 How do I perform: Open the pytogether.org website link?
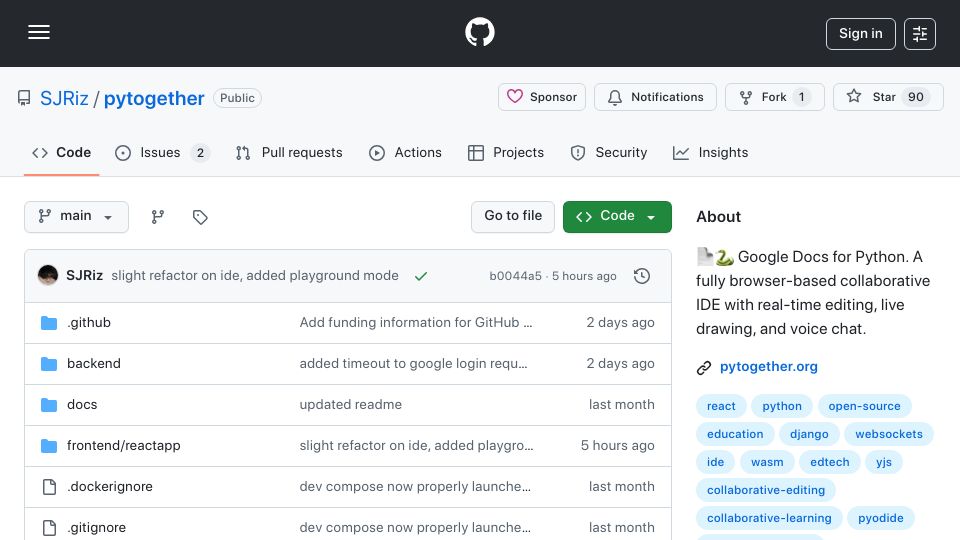tap(768, 367)
